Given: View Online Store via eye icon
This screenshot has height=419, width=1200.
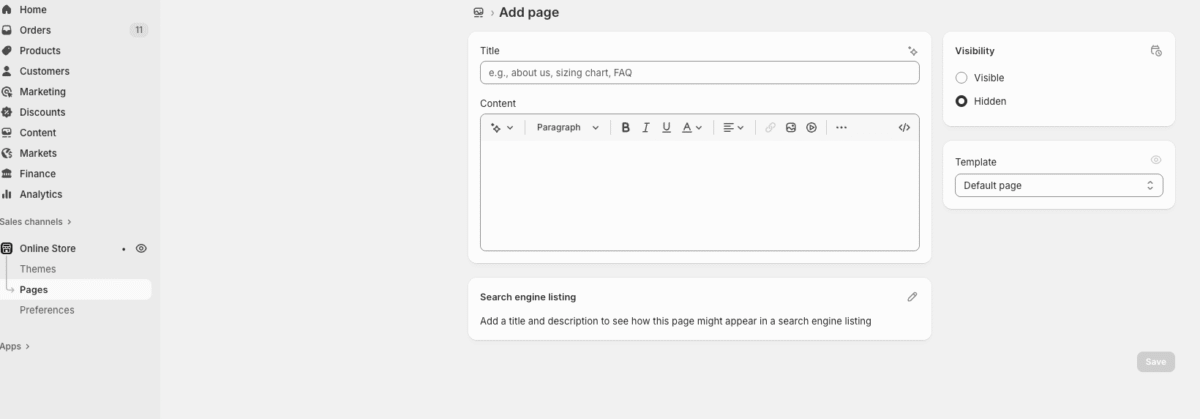Looking at the screenshot, I should tap(141, 248).
